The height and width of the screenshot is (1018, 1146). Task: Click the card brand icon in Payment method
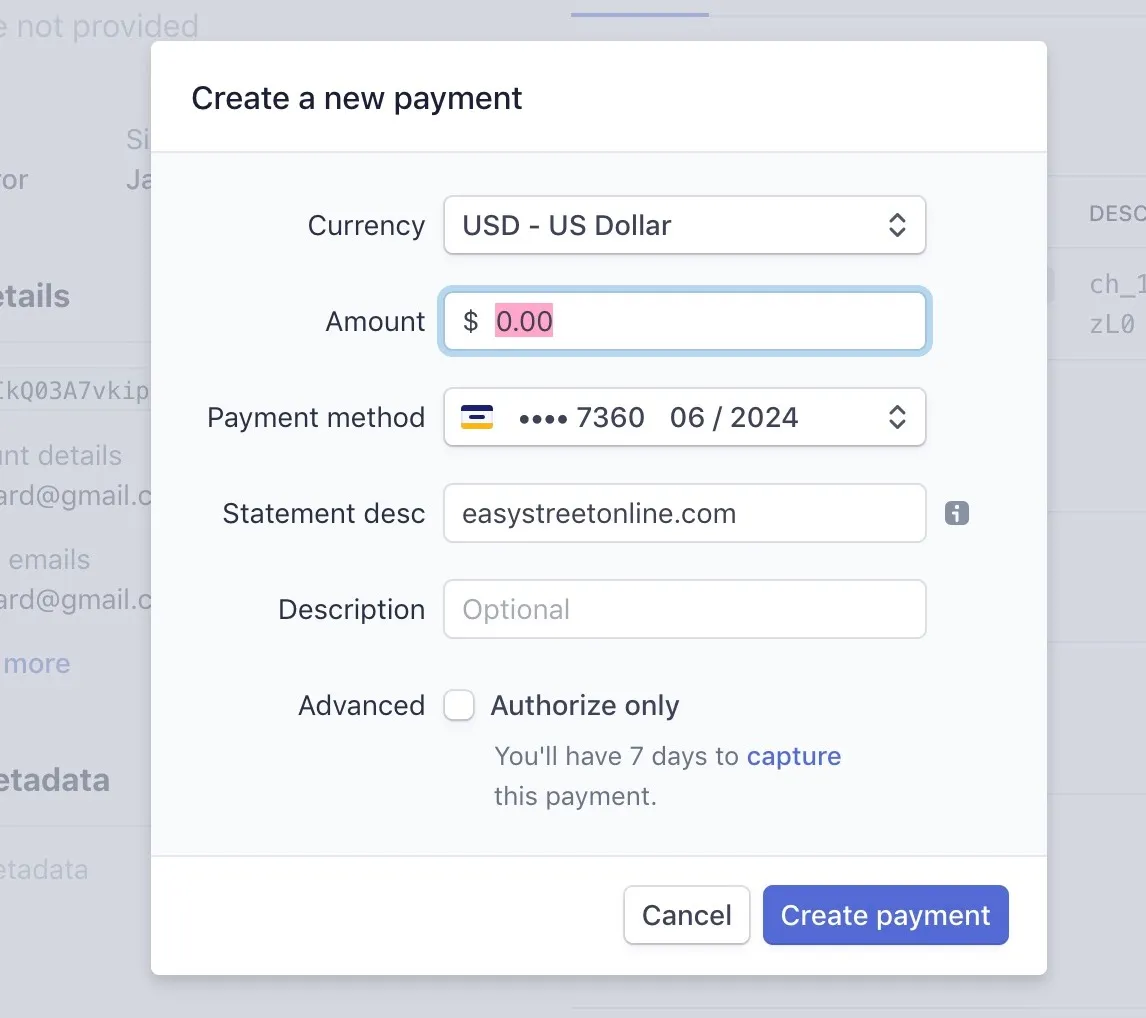477,417
